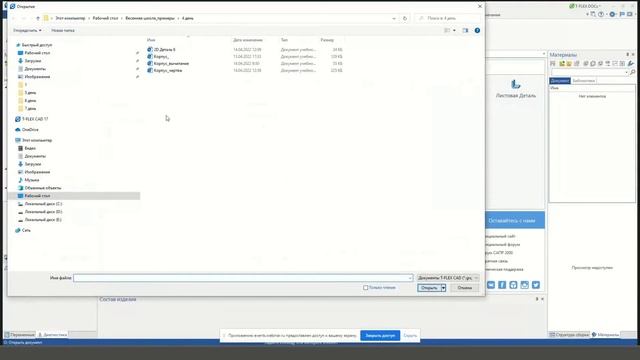Sort files by Дата изменения column

248,40
